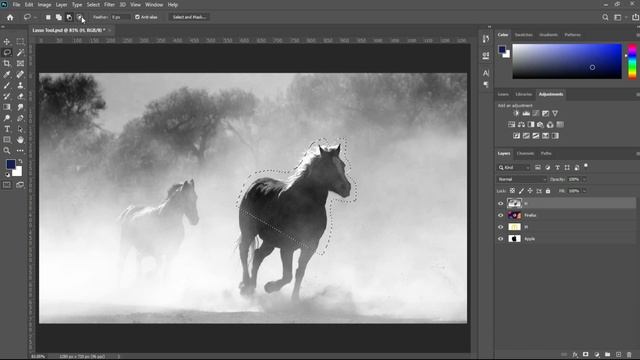Image resolution: width=640 pixels, height=360 pixels.
Task: Select the History Brush tool
Action: pos(7,96)
